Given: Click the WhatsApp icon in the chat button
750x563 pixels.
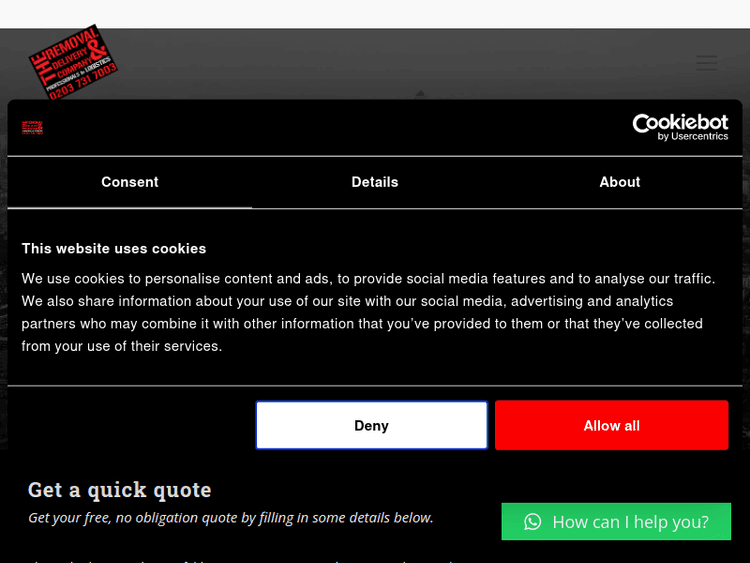Looking at the screenshot, I should 533,522.
